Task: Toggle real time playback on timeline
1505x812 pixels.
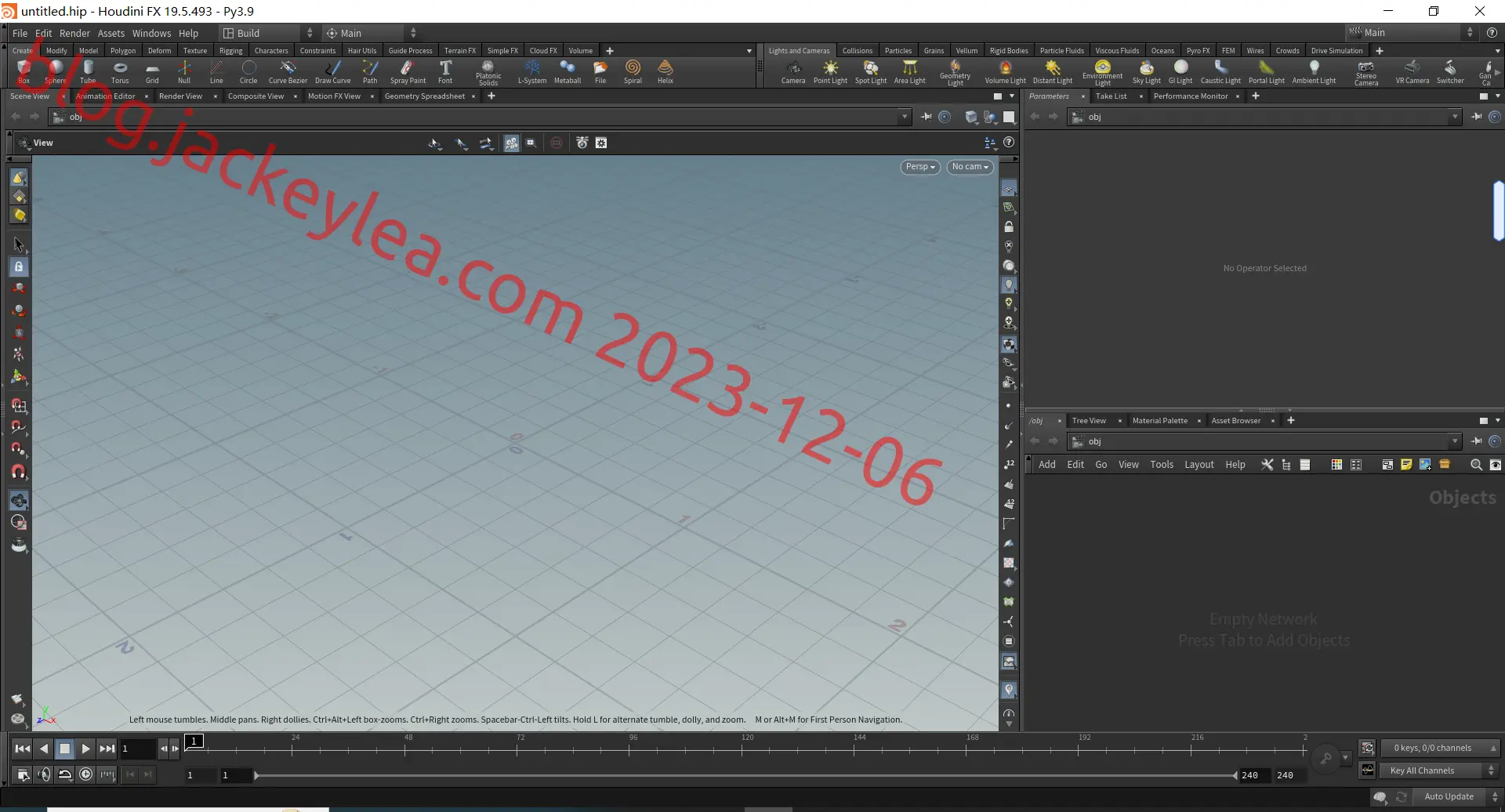Action: click(85, 774)
